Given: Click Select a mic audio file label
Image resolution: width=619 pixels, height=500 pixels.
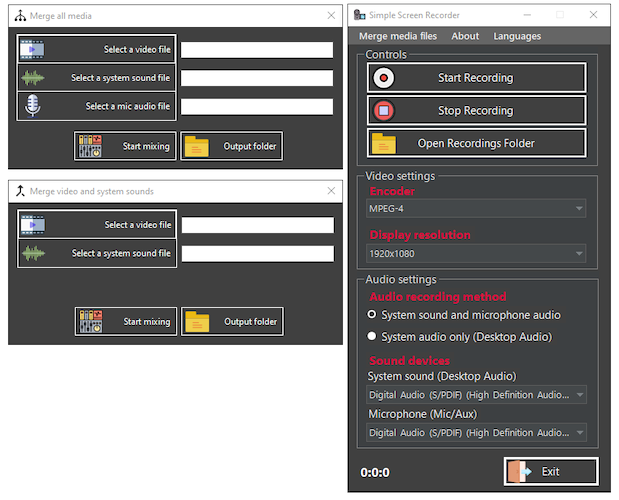Looking at the screenshot, I should pyautogui.click(x=128, y=106).
